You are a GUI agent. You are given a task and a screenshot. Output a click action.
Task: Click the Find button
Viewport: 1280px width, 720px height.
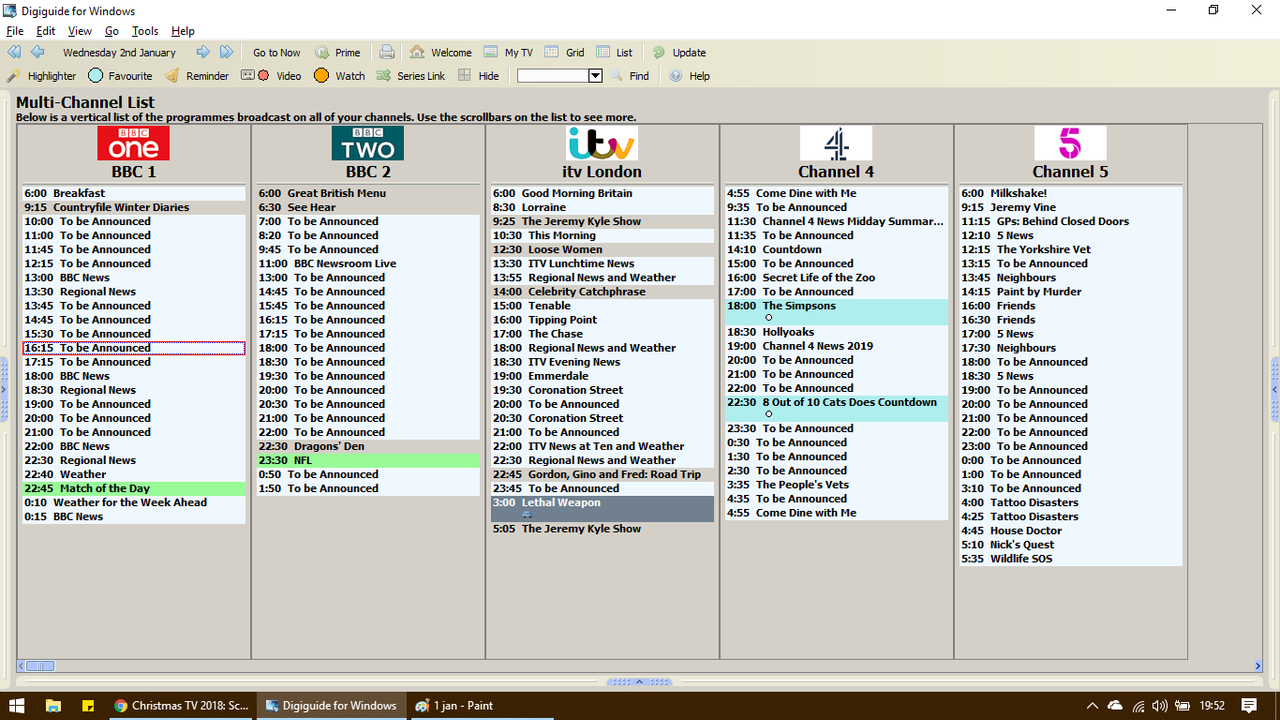coord(630,76)
